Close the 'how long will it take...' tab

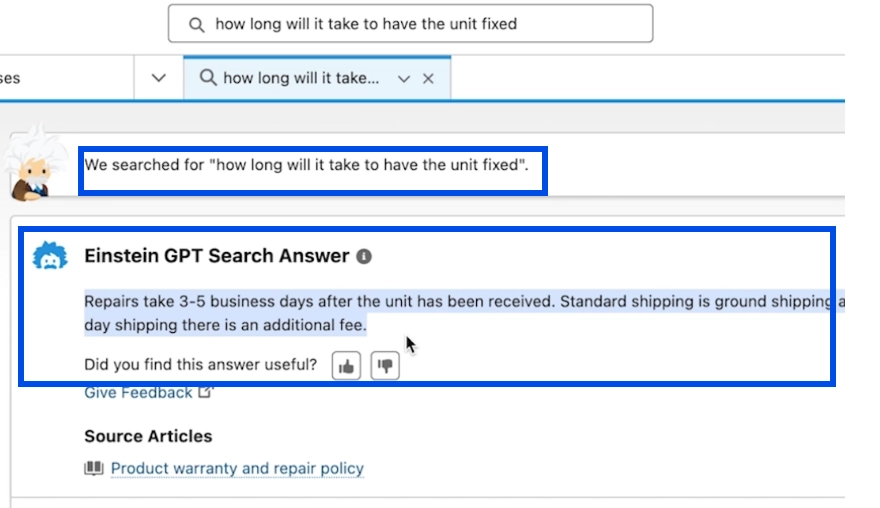[x=428, y=79]
